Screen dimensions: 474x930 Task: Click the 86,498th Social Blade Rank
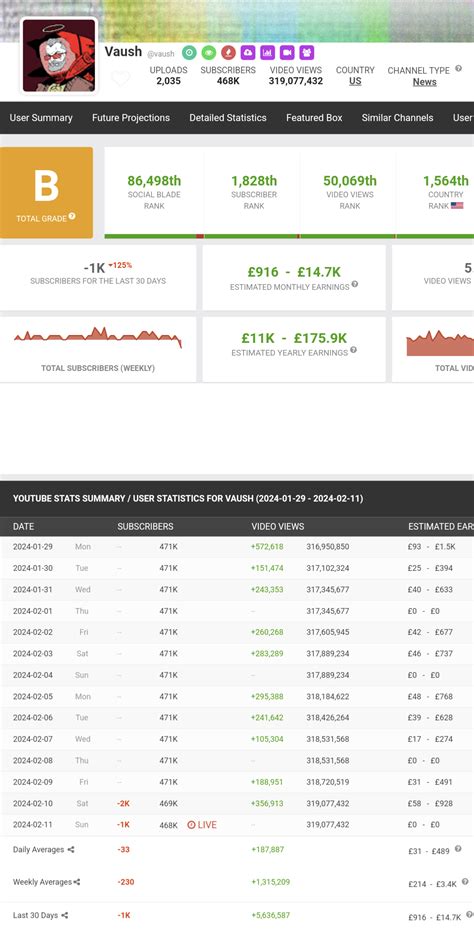154,180
